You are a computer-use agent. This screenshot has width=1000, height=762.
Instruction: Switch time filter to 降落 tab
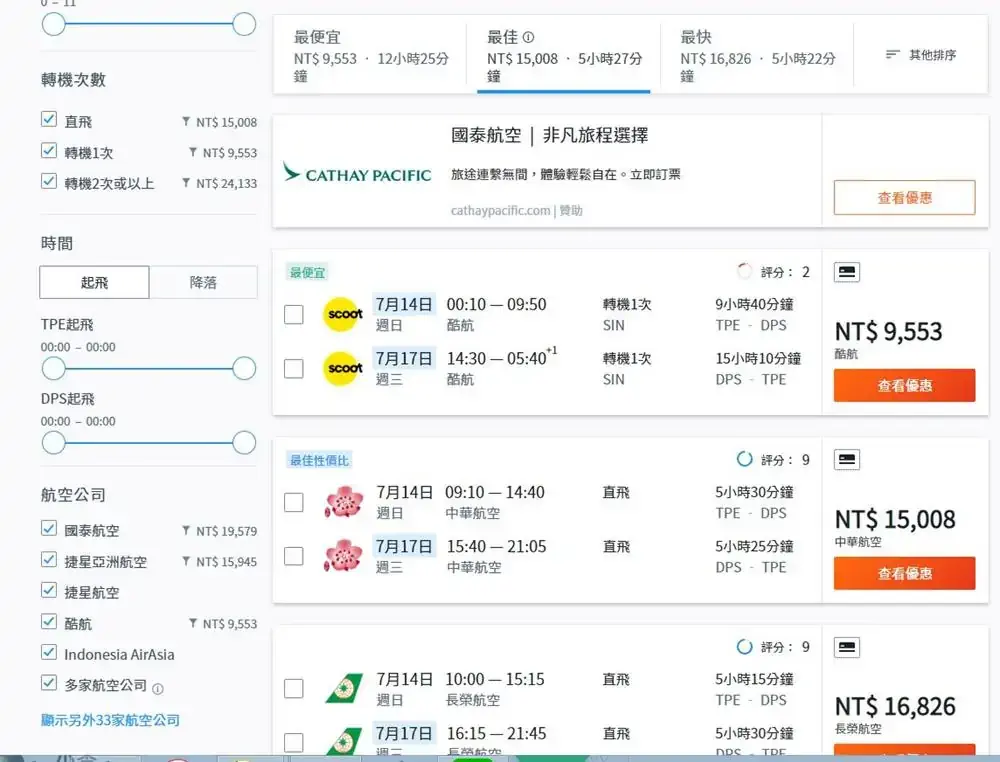click(x=203, y=282)
